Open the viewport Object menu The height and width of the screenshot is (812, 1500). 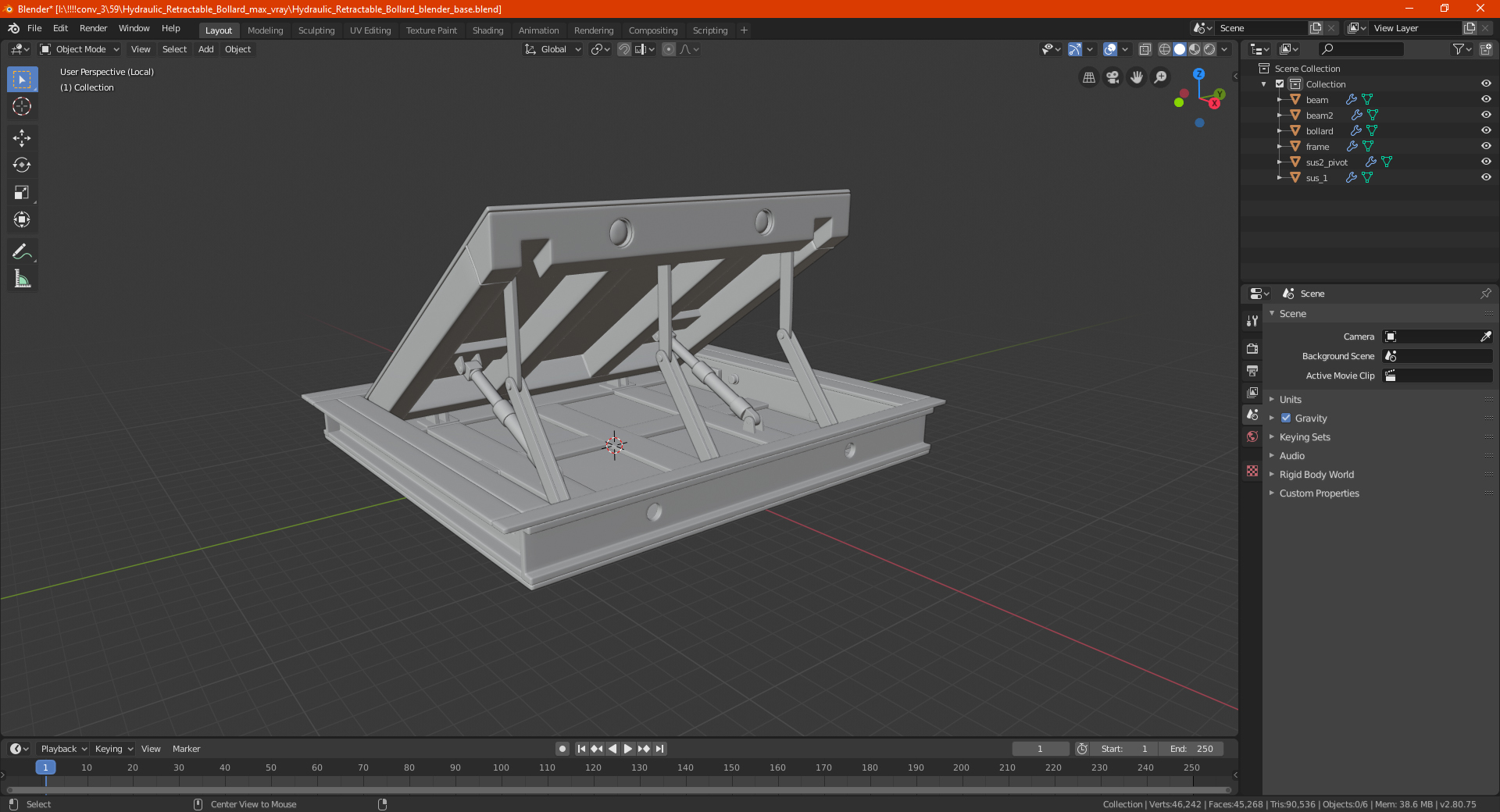click(x=237, y=49)
